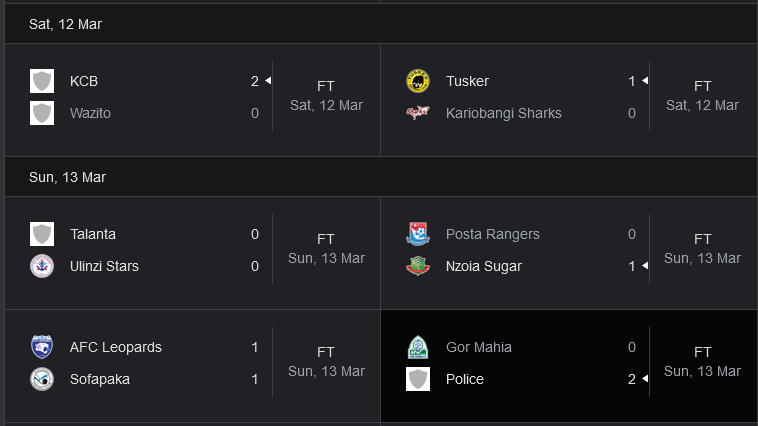
Task: Open the Tusker vs Kariobangi Sharks FT status
Action: tap(702, 87)
